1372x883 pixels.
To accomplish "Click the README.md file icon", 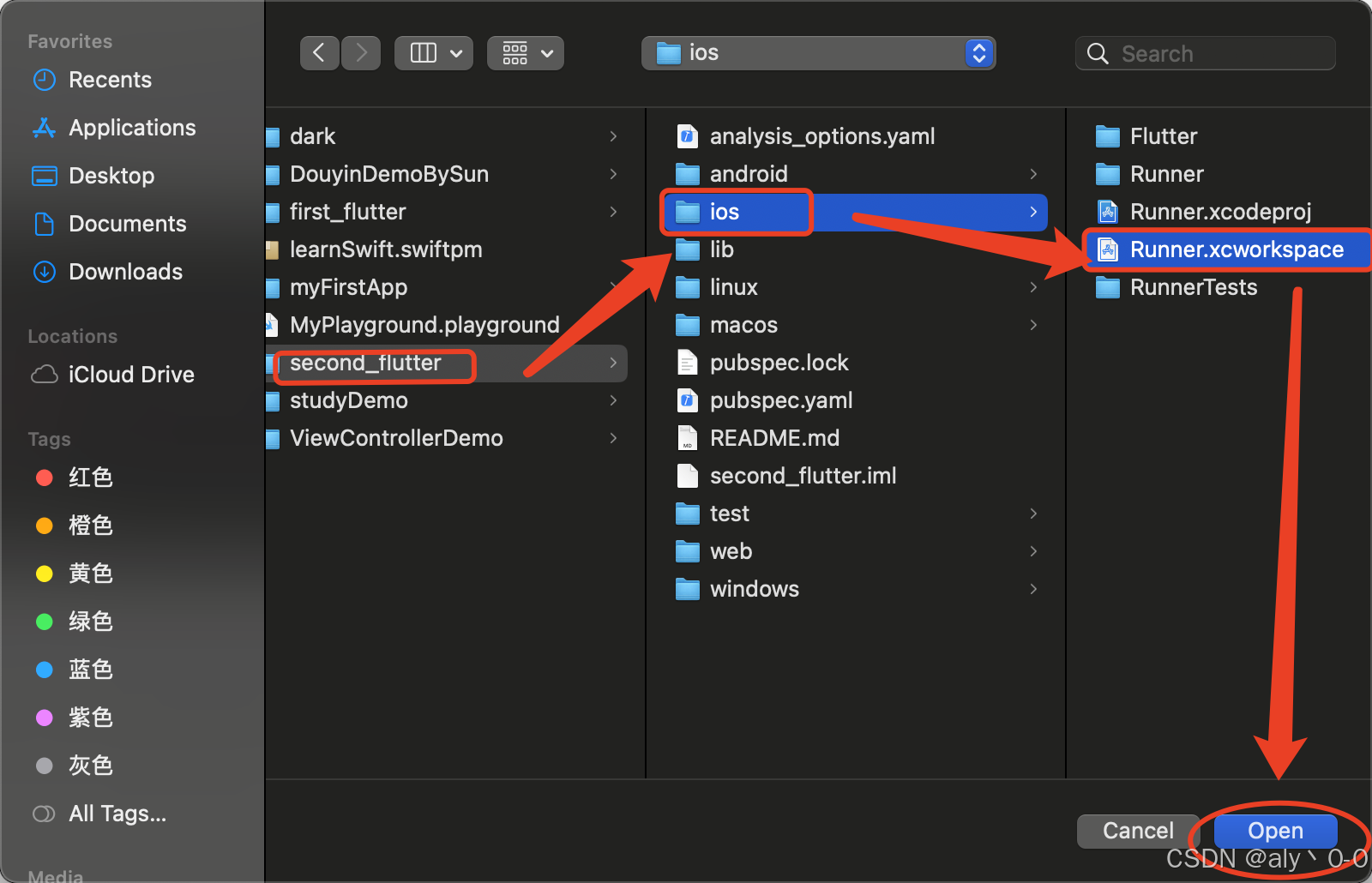I will click(687, 438).
